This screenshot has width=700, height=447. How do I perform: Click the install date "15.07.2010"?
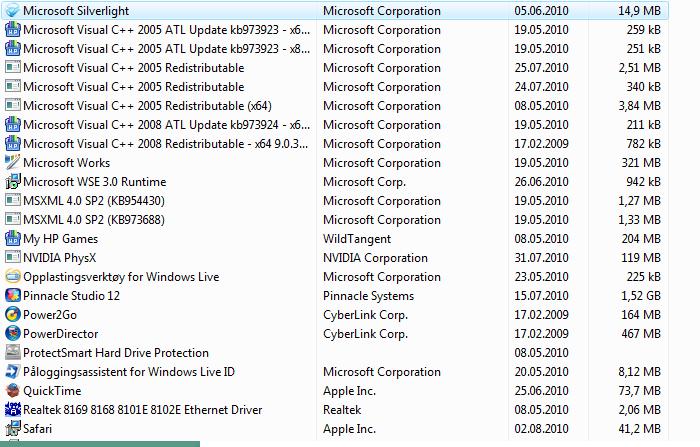(x=542, y=296)
